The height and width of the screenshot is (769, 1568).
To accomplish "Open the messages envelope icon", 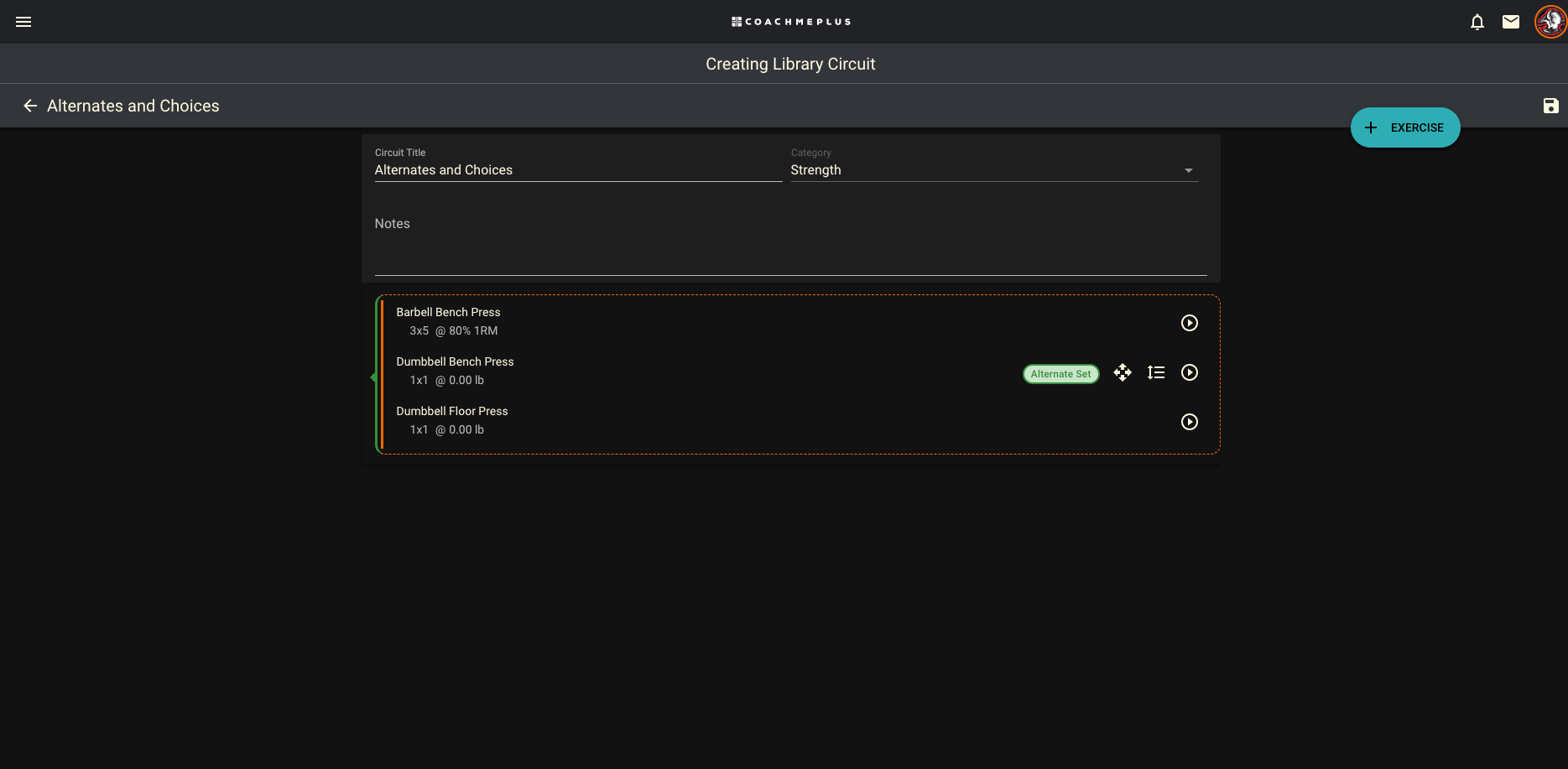I will [x=1511, y=22].
